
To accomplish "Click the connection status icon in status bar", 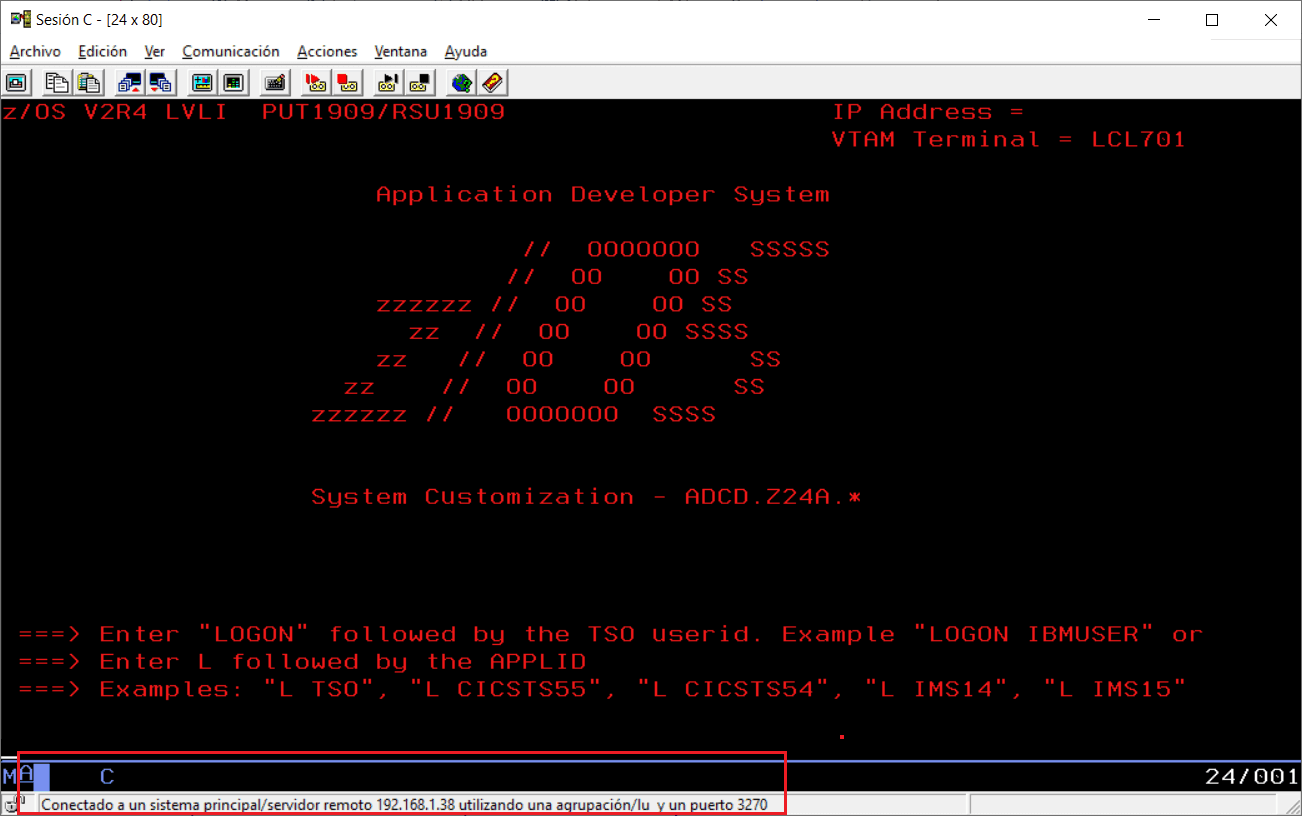I will pyautogui.click(x=14, y=802).
